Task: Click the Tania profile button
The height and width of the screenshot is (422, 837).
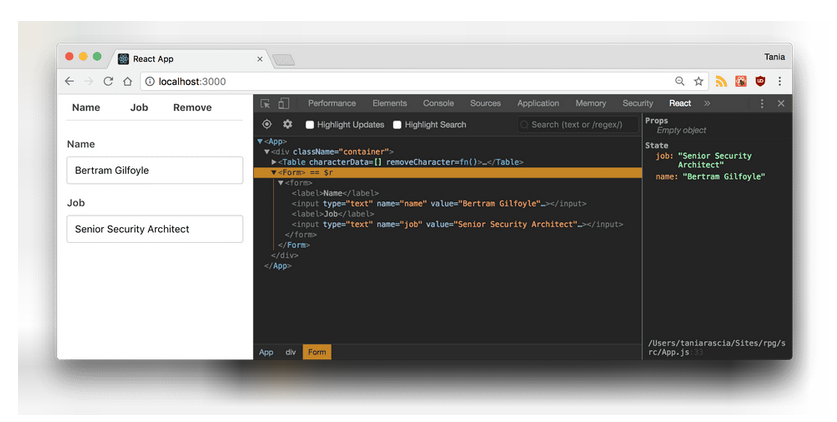Action: pyautogui.click(x=774, y=57)
